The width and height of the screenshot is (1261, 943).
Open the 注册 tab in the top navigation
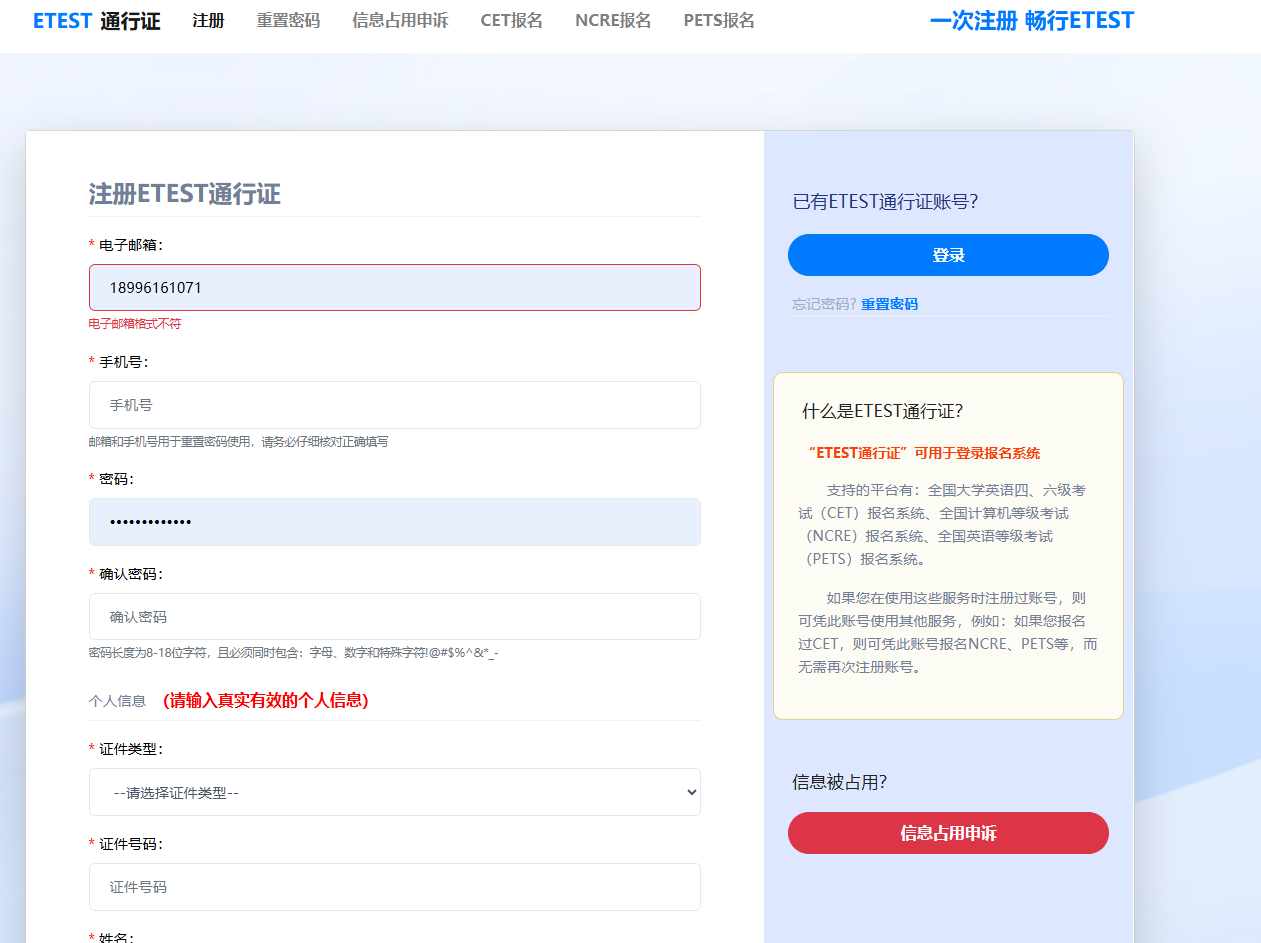click(208, 21)
